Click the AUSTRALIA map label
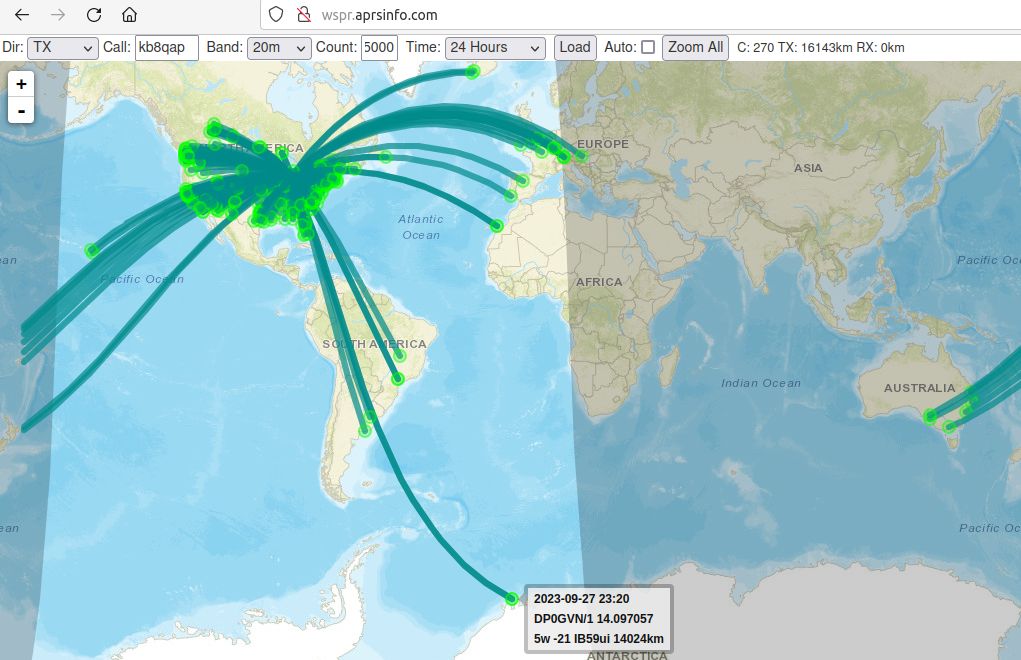Viewport: 1021px width, 660px height. pyautogui.click(x=919, y=388)
